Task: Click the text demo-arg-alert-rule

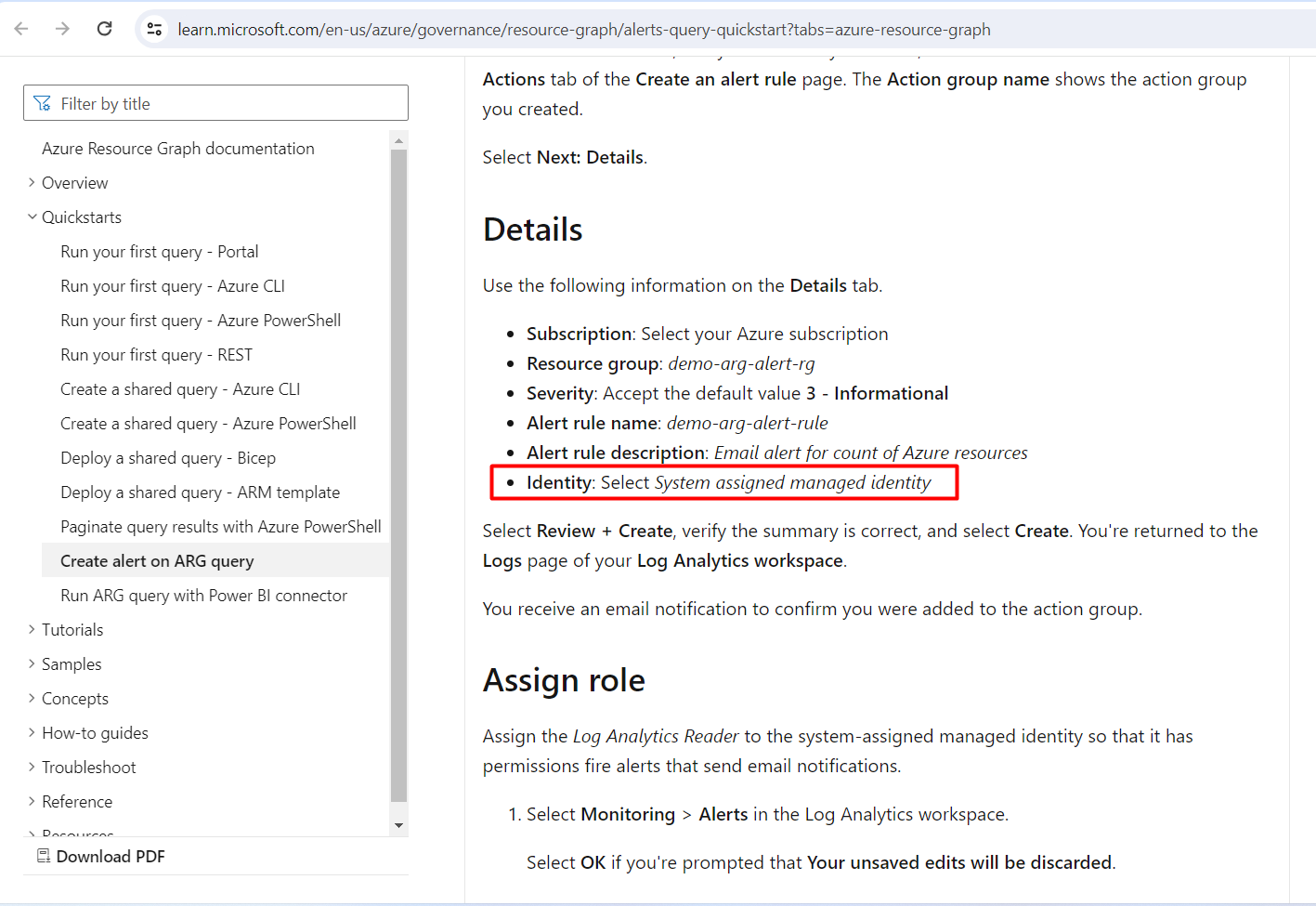Action: click(x=748, y=423)
